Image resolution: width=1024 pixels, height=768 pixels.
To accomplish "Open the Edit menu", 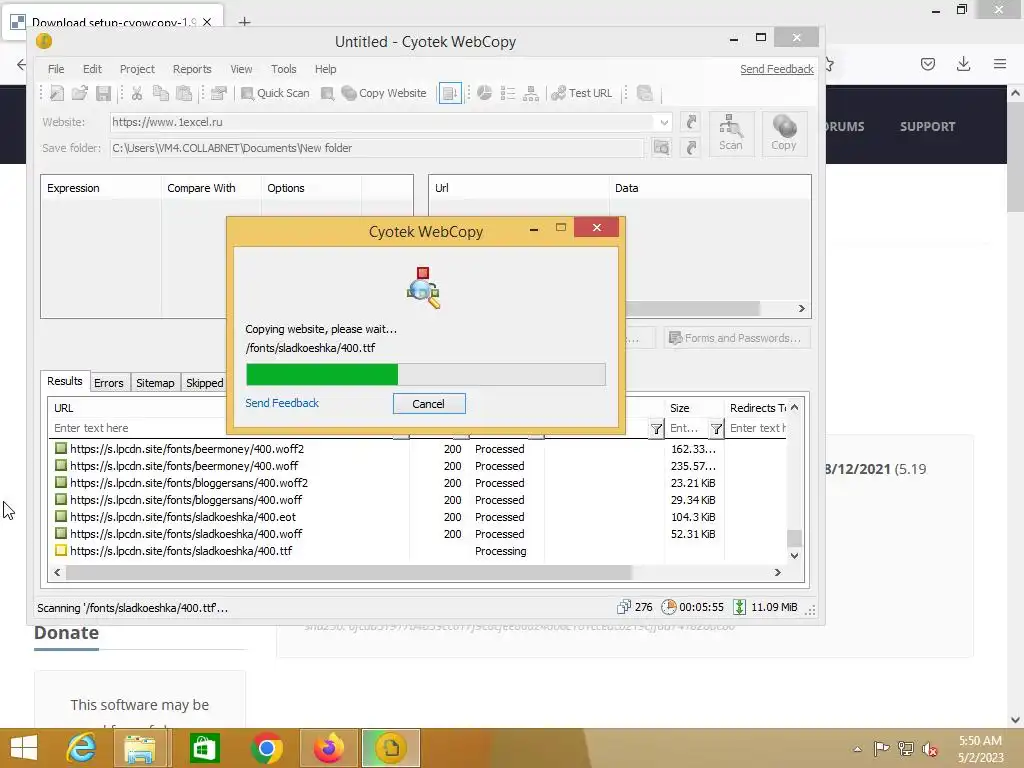I will pyautogui.click(x=92, y=69).
